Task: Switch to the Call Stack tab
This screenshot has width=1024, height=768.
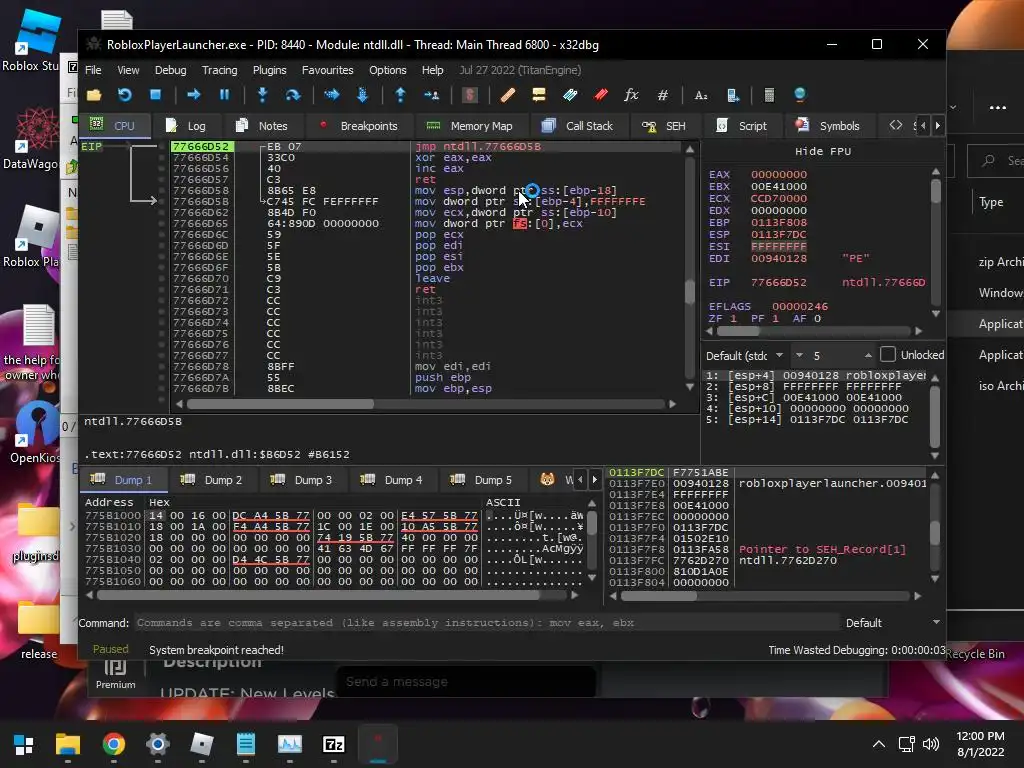Action: click(x=577, y=126)
